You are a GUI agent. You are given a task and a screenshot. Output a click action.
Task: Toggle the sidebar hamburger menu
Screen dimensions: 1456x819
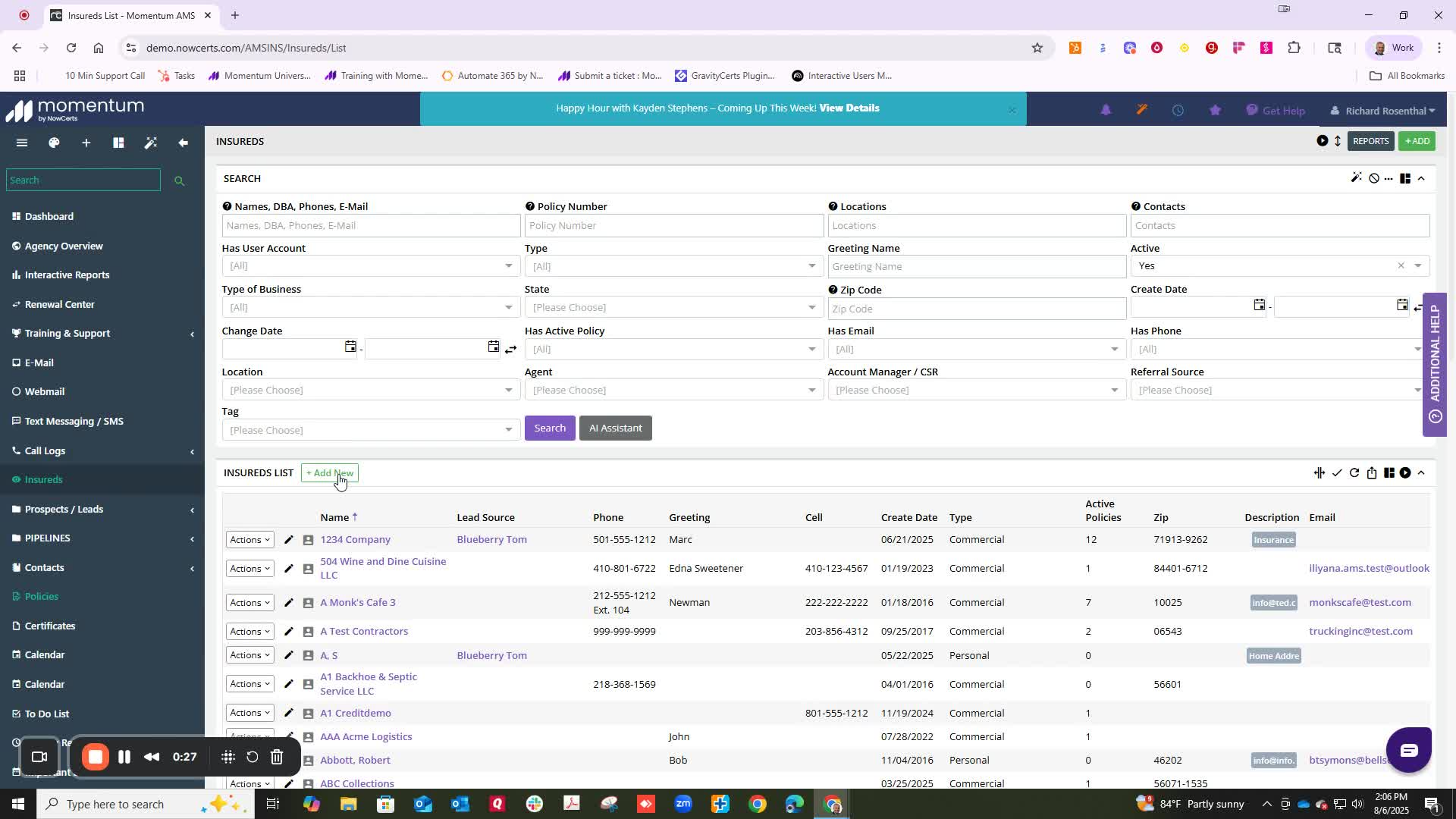tap(22, 143)
